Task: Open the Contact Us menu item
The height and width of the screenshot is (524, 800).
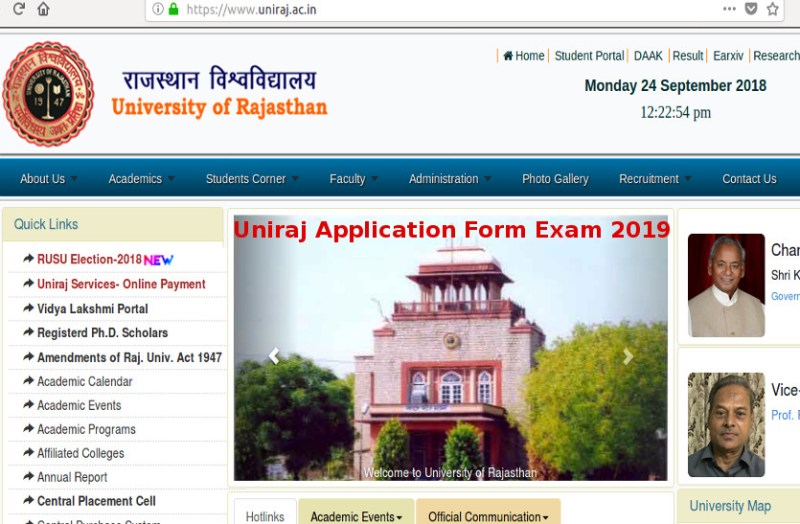Action: (x=749, y=179)
